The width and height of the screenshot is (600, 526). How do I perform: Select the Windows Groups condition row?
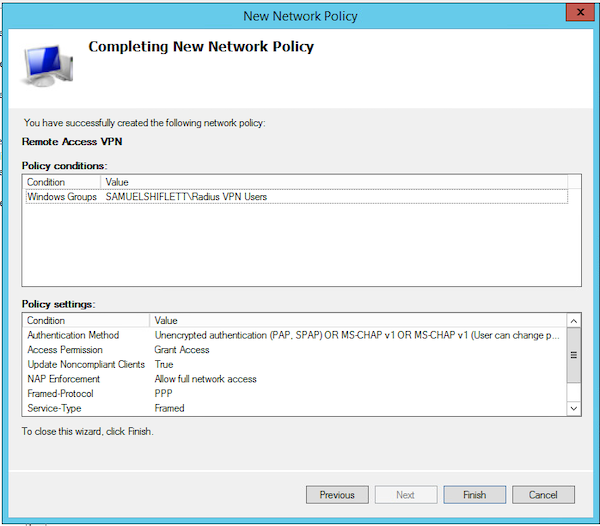coord(297,197)
